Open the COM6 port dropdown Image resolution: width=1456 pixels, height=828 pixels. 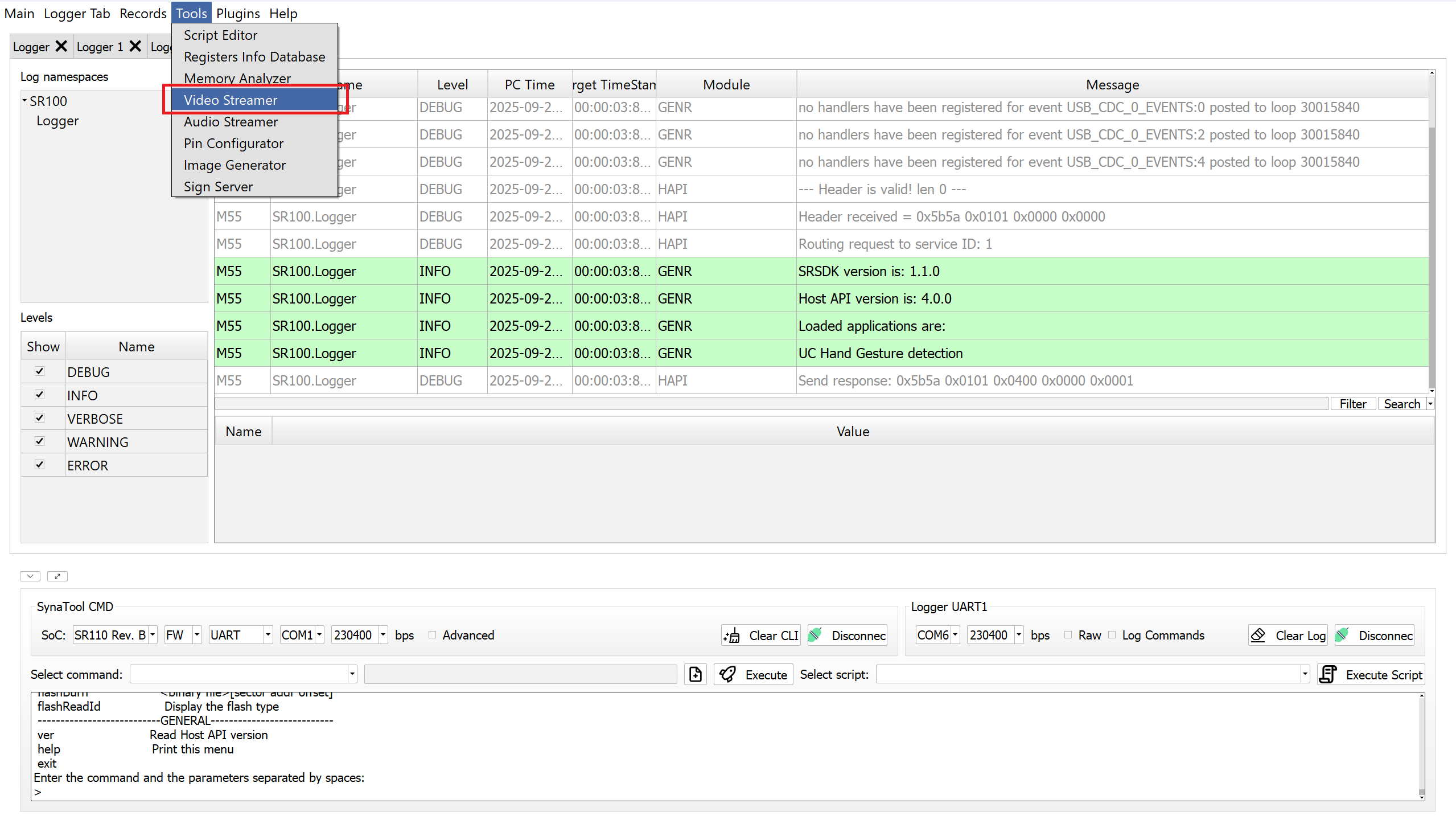point(955,635)
